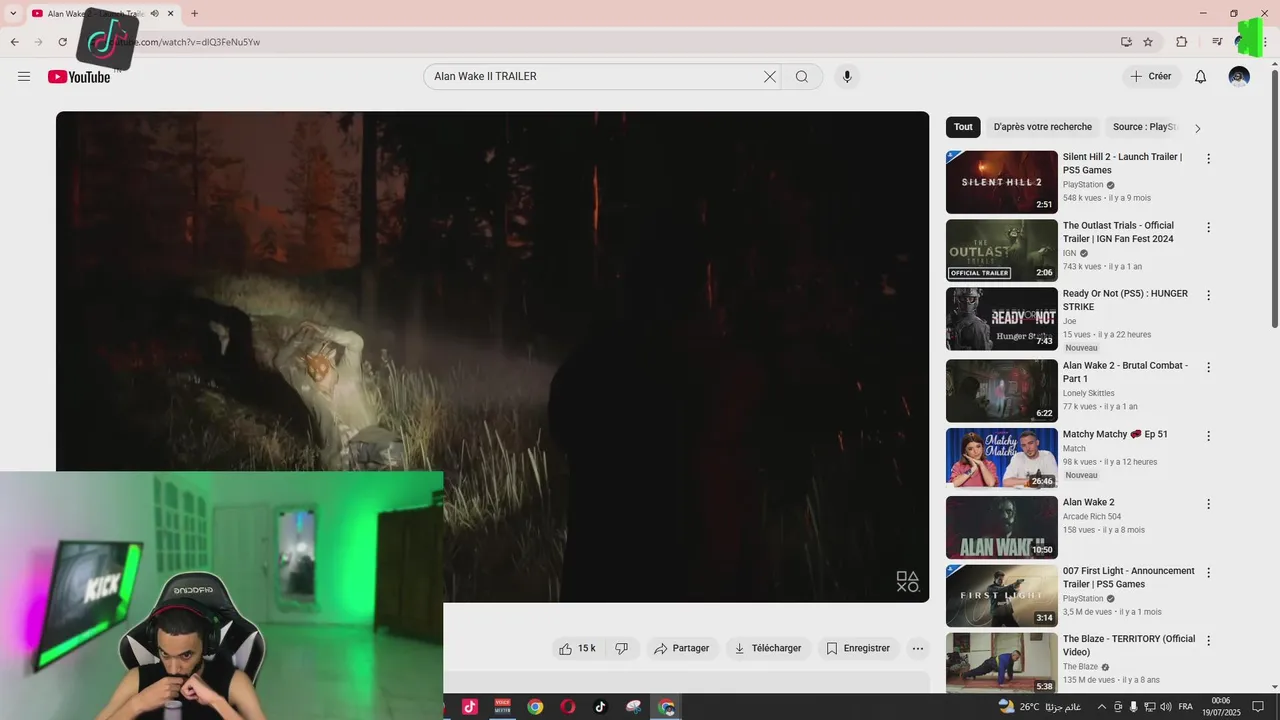The image size is (1280, 720).
Task: Open Ready Or Not HUNGER STRIKE thumbnail
Action: click(x=1001, y=319)
